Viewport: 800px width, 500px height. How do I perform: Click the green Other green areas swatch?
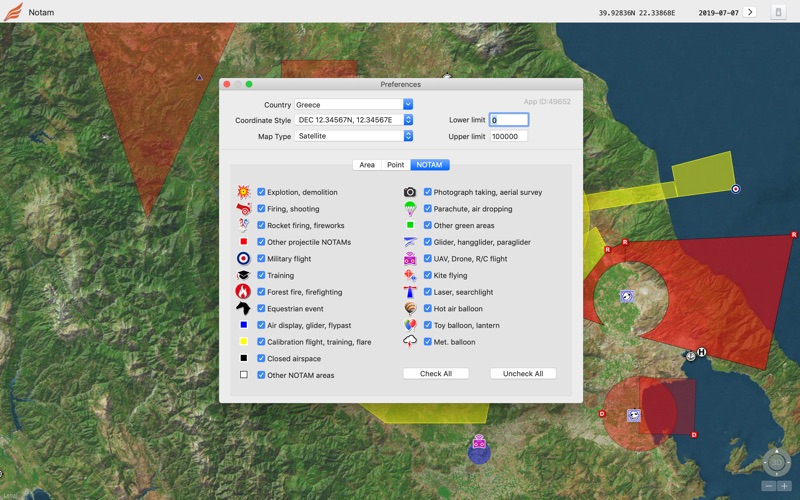coord(410,225)
